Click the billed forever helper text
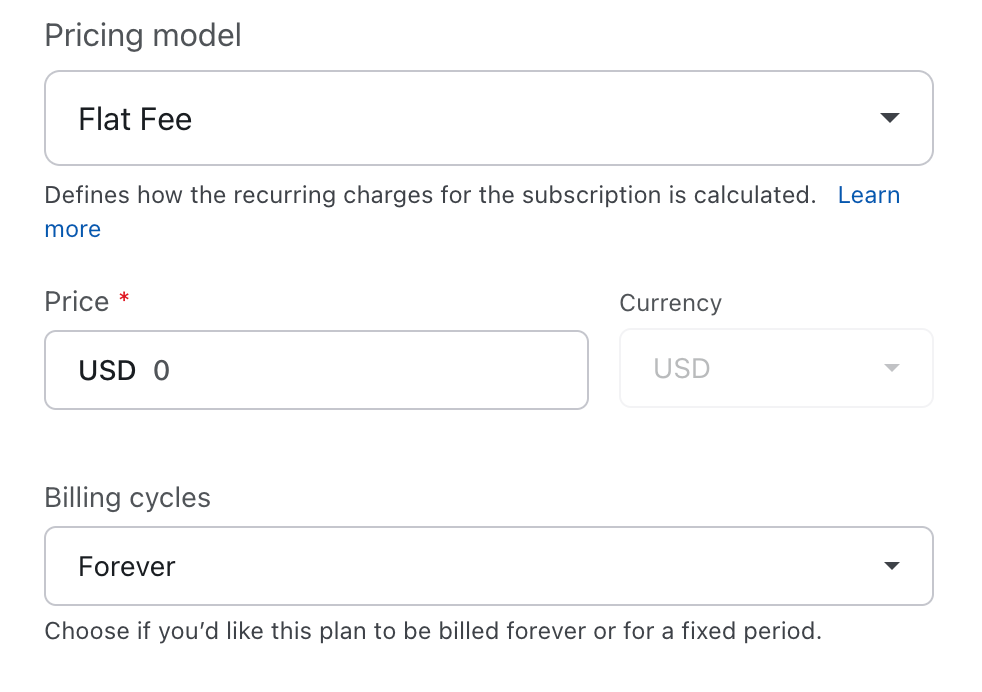Viewport: 982px width, 692px height. pos(432,632)
